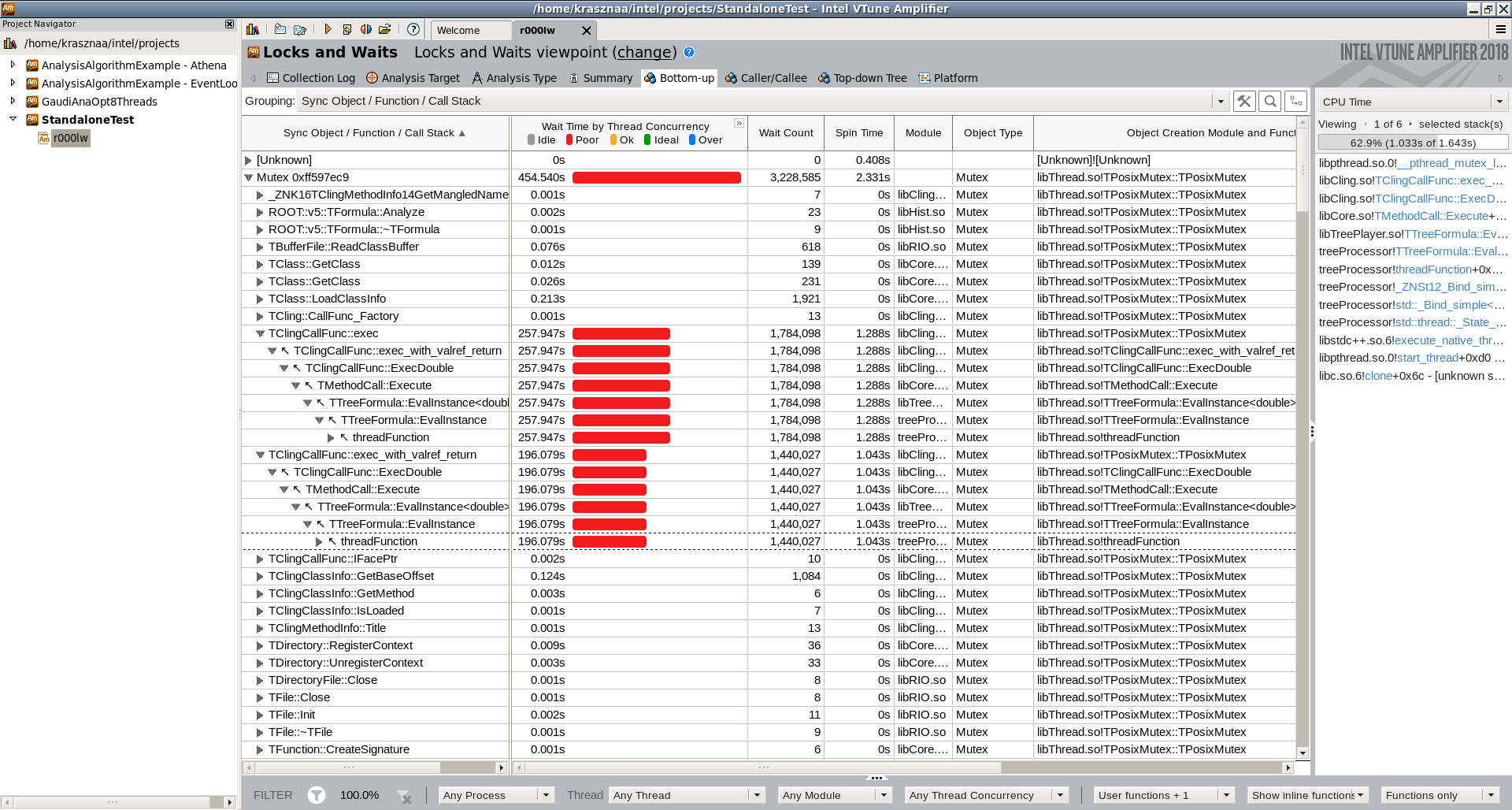Click the blue viewpoint help icon
Viewport: 1512px width, 810px height.
pos(689,52)
